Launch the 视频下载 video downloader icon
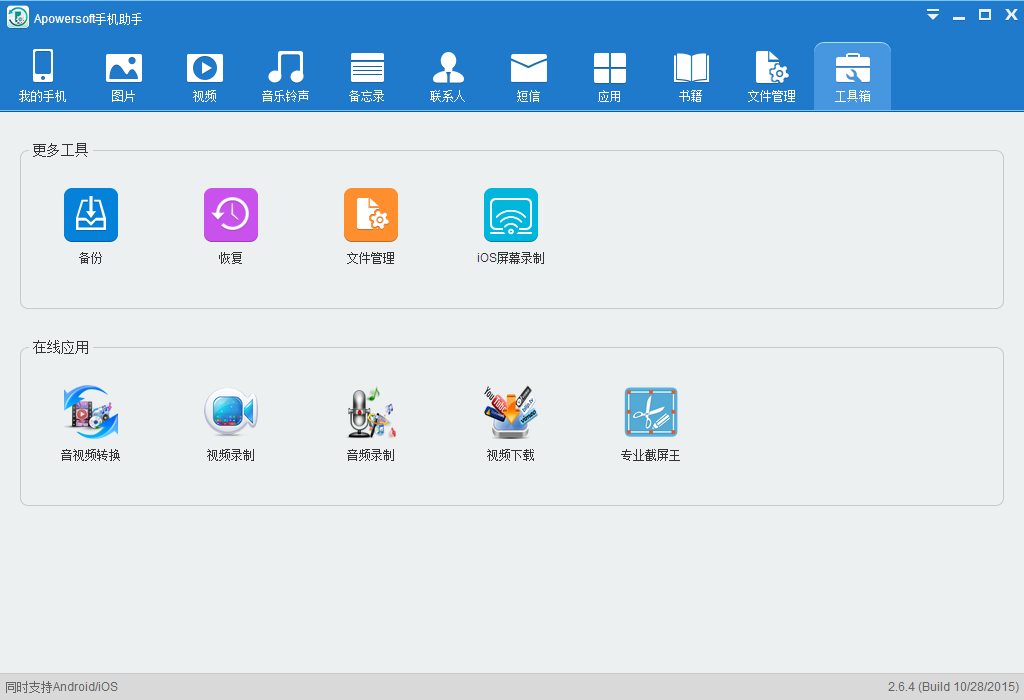 point(511,412)
